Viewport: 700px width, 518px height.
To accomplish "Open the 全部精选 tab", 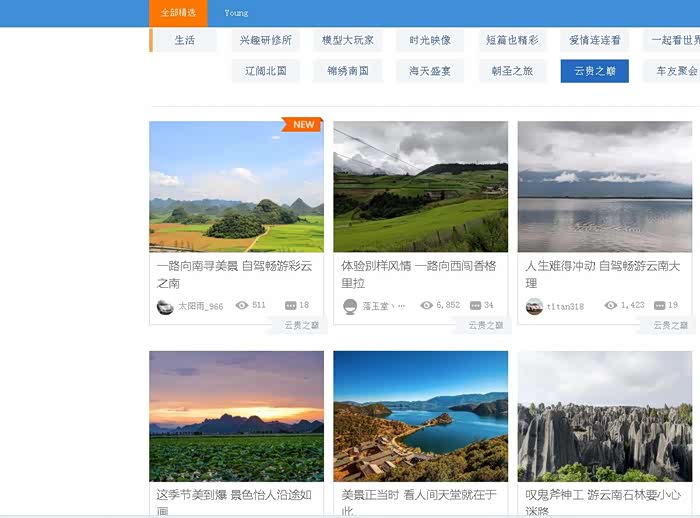I will 178,13.
